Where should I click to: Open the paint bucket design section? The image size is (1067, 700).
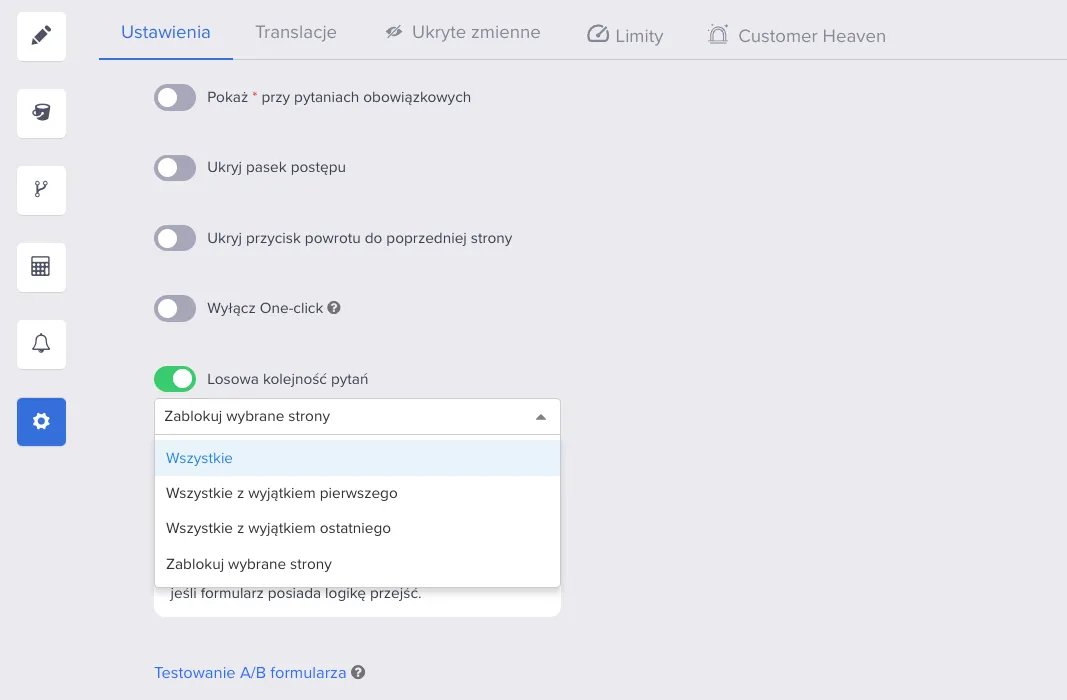(42, 113)
